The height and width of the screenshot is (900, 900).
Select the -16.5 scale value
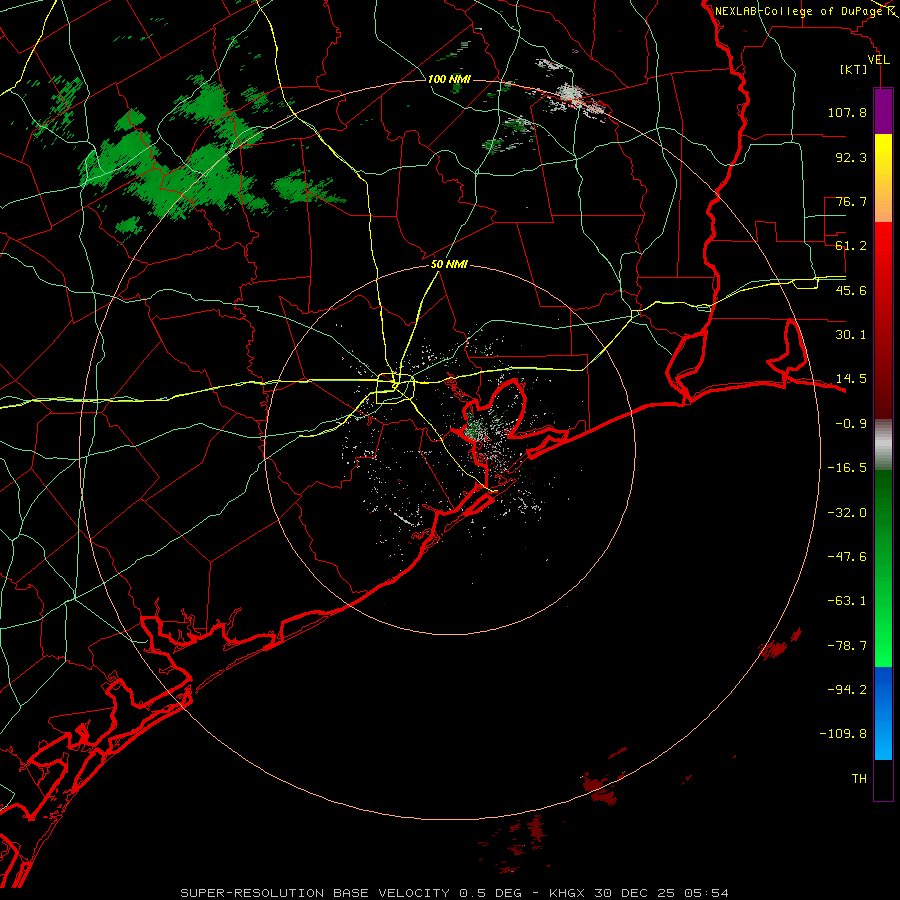click(847, 468)
